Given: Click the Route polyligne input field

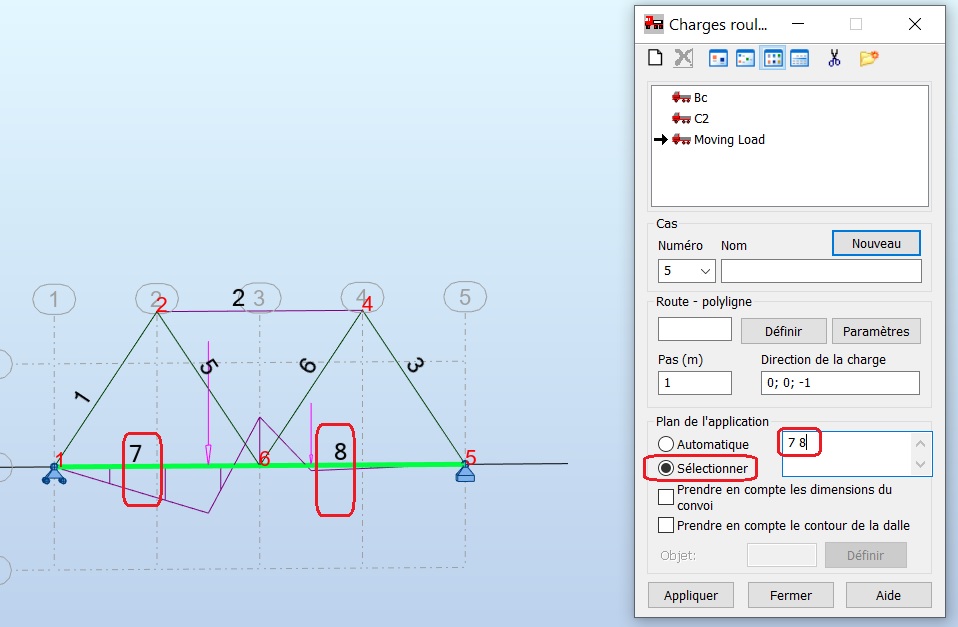Looking at the screenshot, I should [695, 329].
